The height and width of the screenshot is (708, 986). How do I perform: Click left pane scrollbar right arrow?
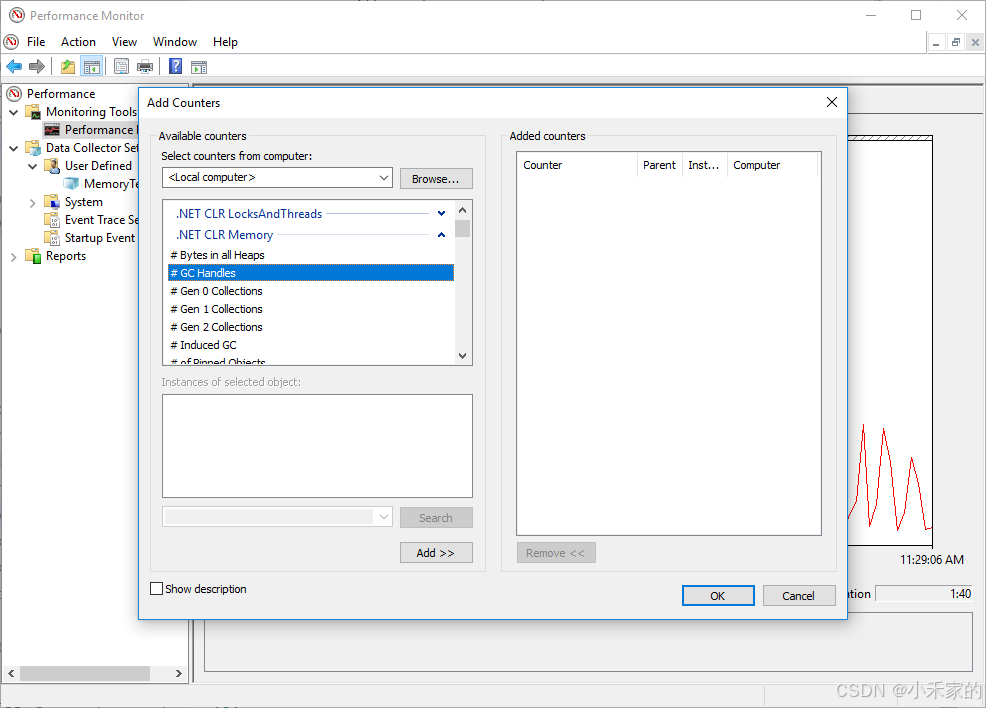point(179,673)
